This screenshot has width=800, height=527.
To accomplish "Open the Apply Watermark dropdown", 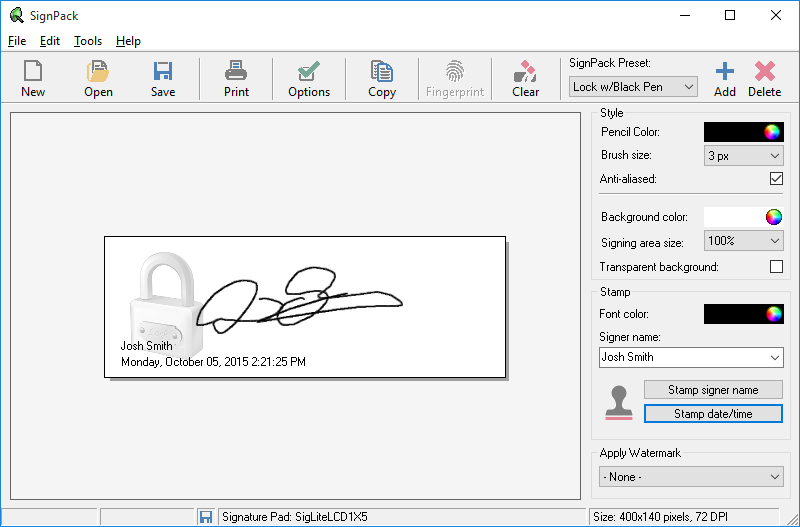I will [691, 477].
